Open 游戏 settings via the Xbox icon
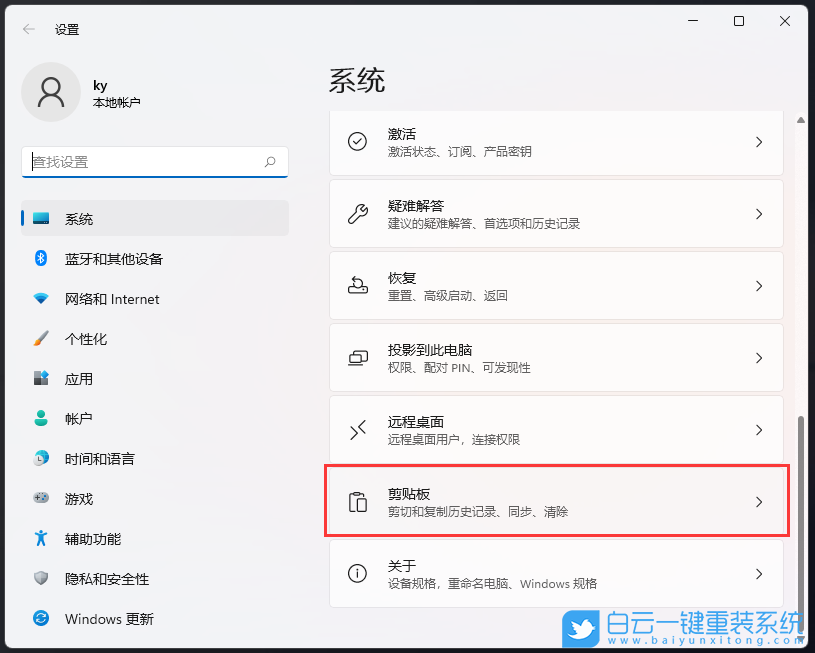This screenshot has width=815, height=653. point(40,498)
